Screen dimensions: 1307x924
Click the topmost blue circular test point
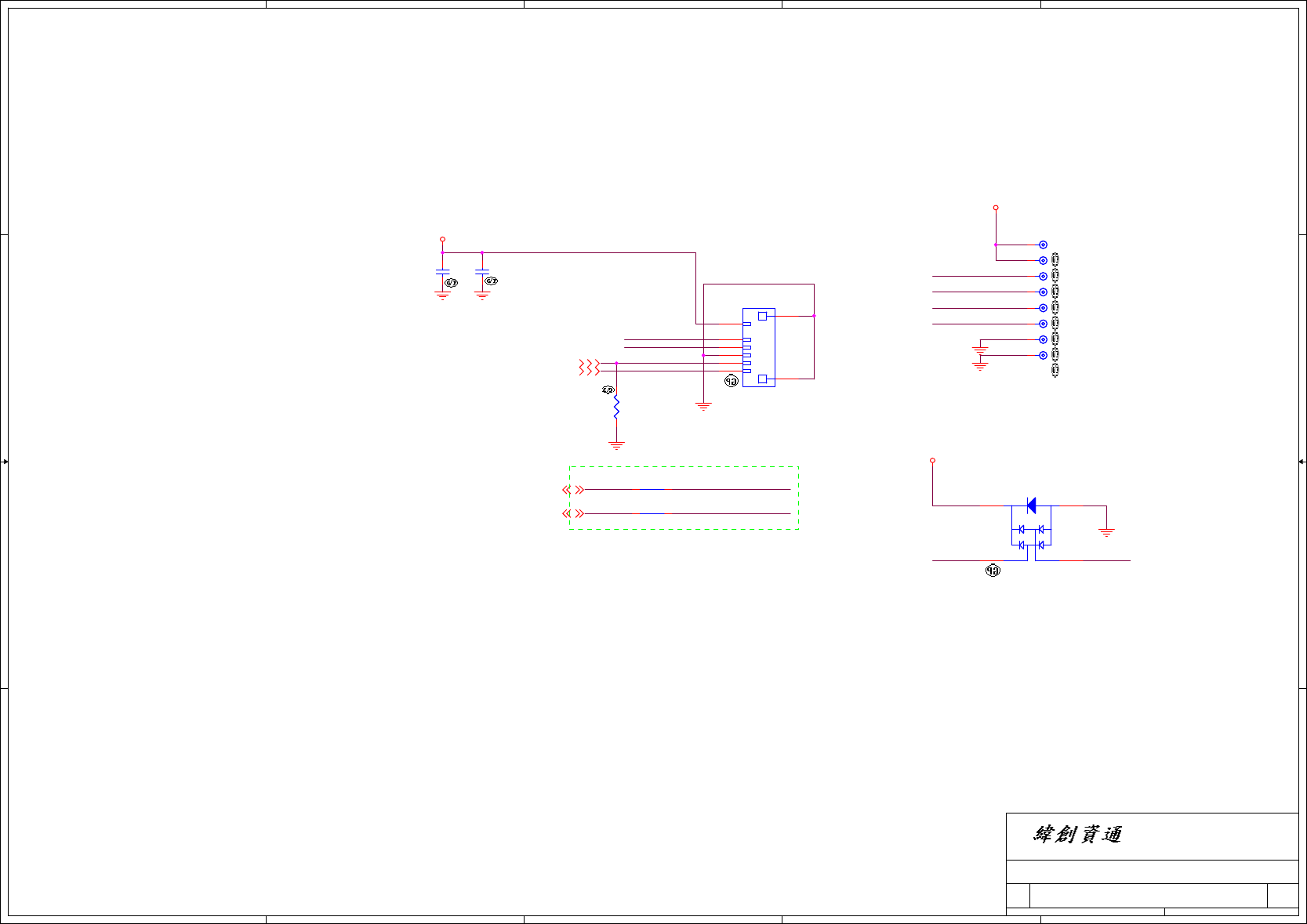(1043, 245)
